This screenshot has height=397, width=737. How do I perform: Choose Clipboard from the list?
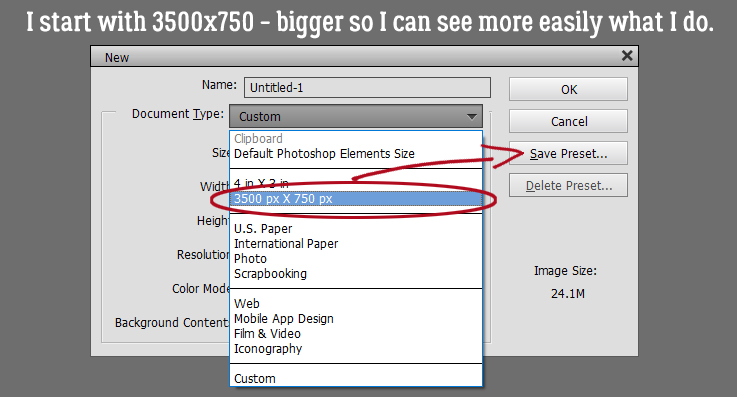click(x=356, y=139)
